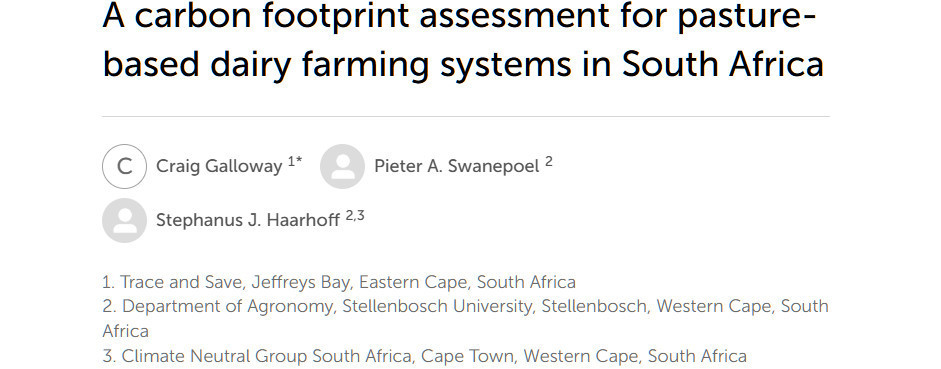Click superscript 1* beside Craig Galloway
Viewport: 941px width, 369px height.
point(295,161)
